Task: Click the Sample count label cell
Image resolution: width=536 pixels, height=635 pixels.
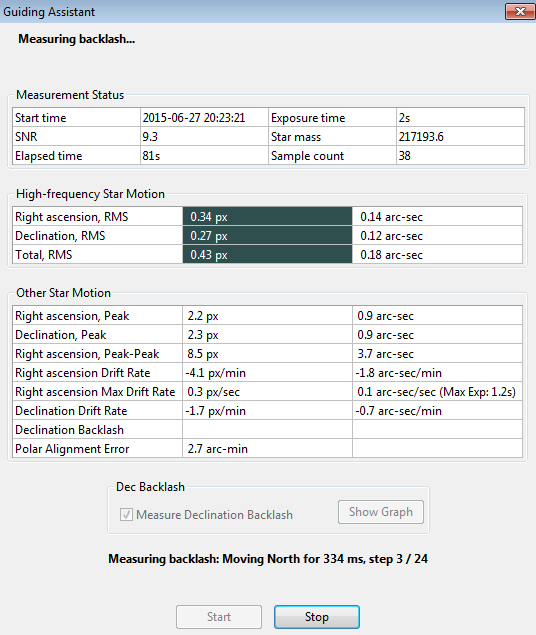Action: 332,156
